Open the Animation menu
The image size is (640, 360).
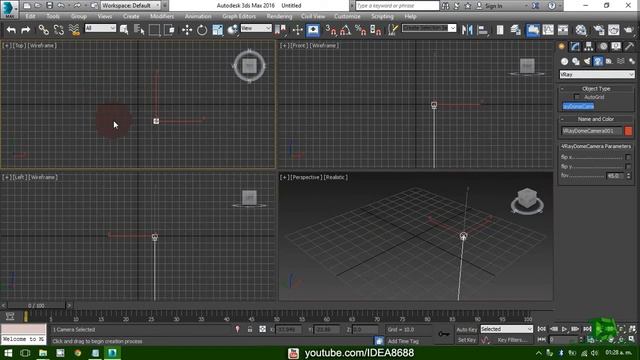tap(198, 16)
